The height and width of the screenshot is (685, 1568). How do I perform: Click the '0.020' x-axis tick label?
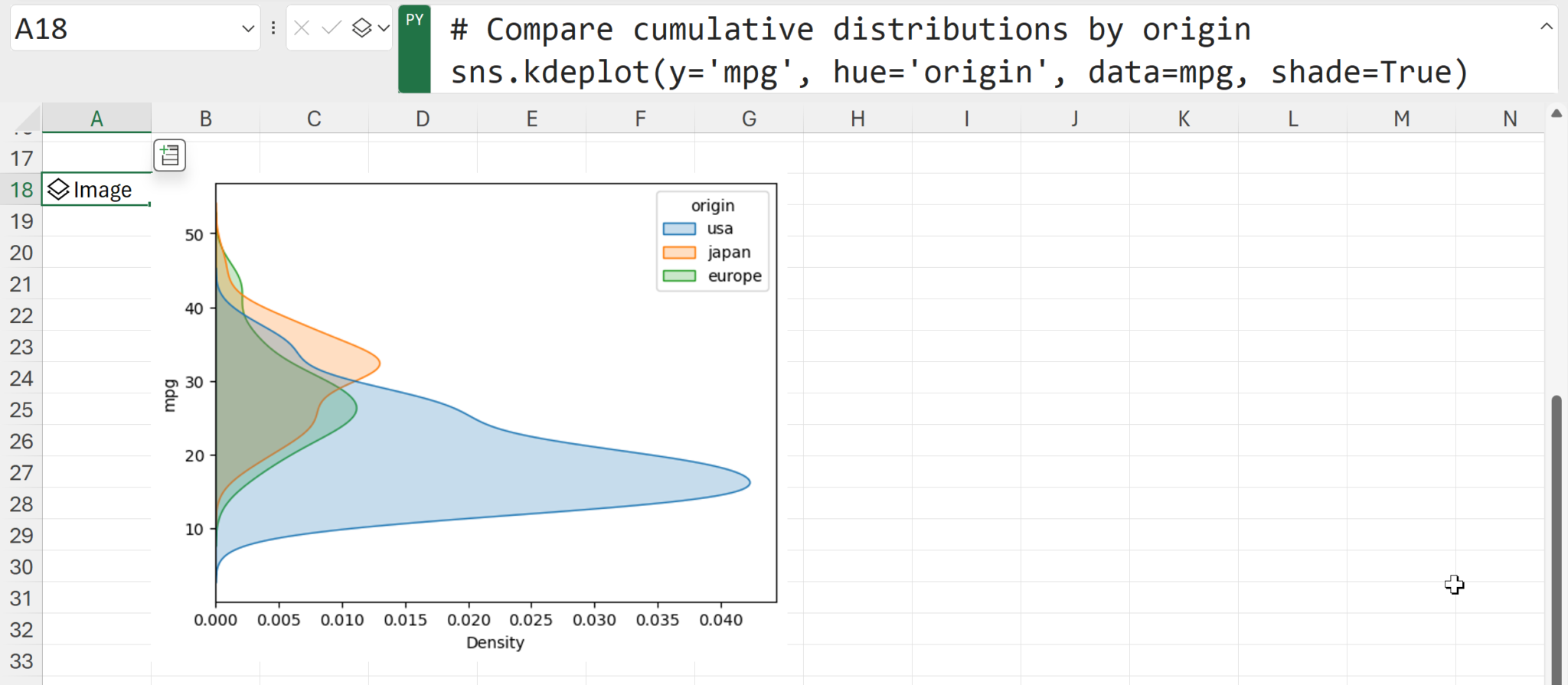tap(469, 620)
